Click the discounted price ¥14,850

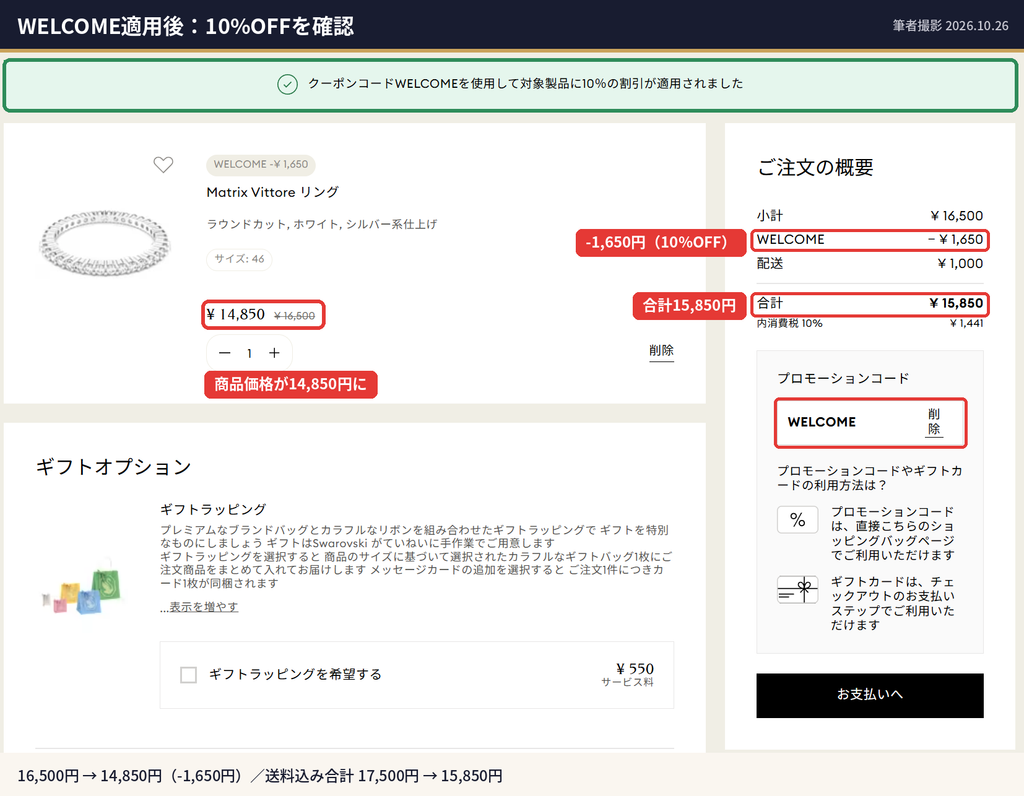(x=235, y=315)
